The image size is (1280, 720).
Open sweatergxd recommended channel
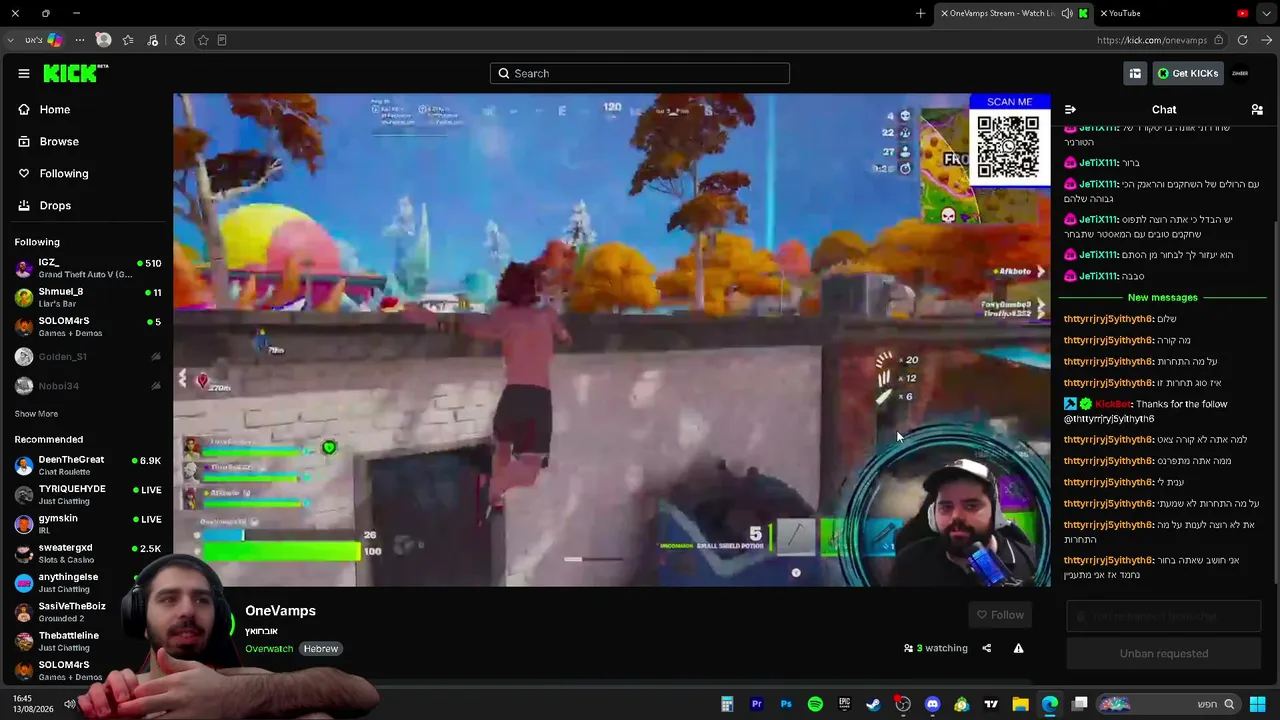[88, 553]
